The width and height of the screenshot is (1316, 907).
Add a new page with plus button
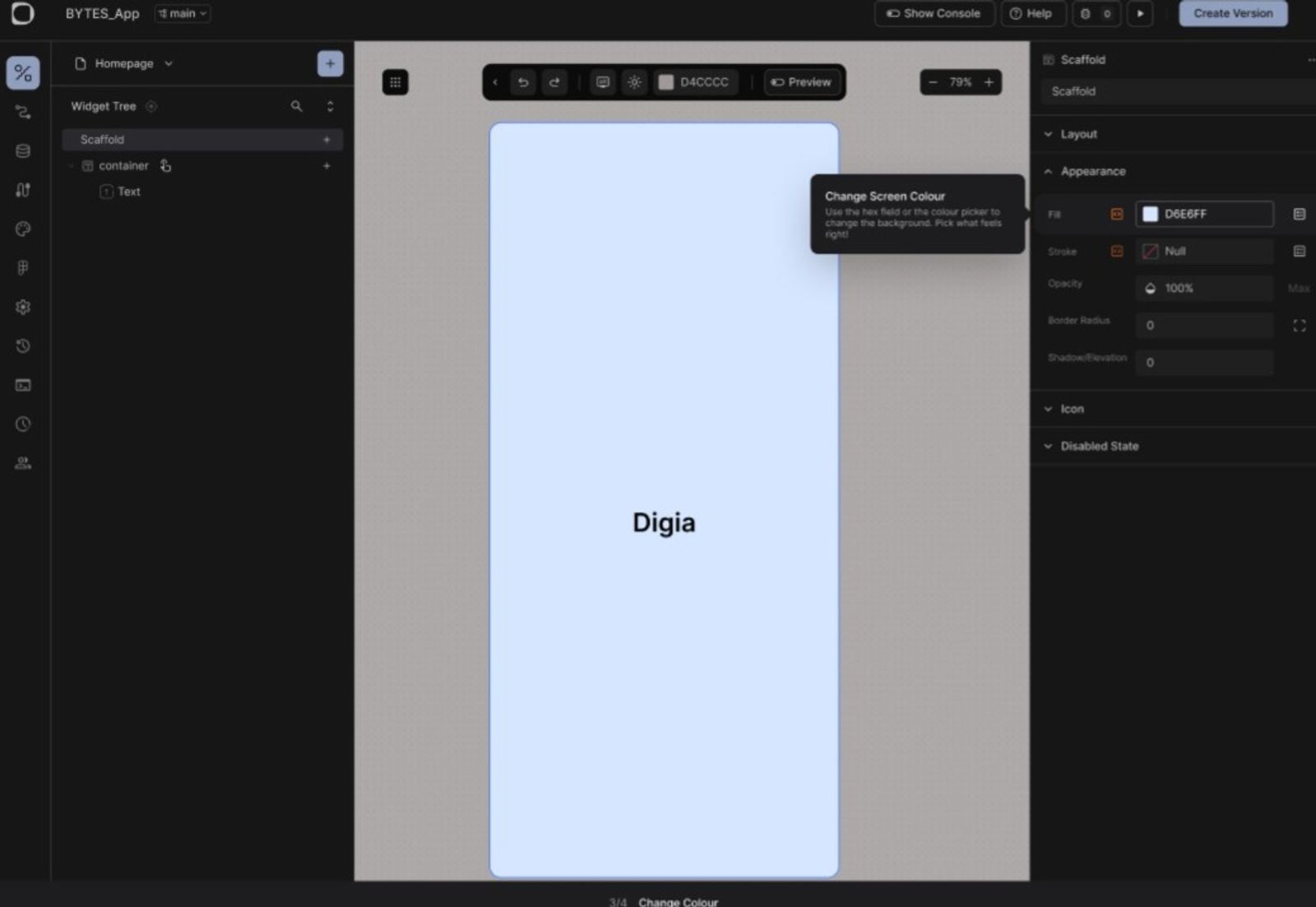[330, 63]
